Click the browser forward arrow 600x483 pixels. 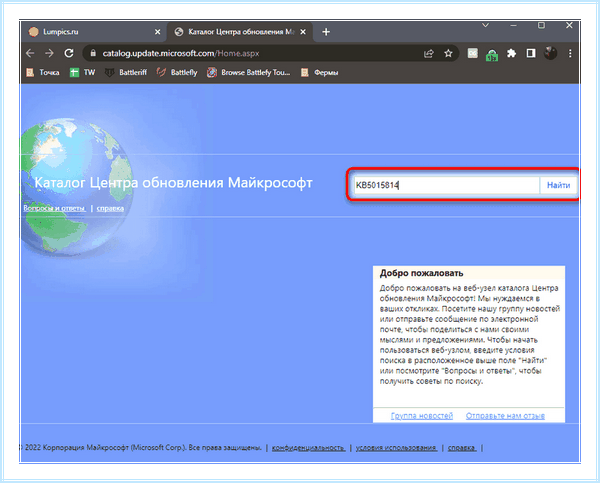[x=49, y=53]
